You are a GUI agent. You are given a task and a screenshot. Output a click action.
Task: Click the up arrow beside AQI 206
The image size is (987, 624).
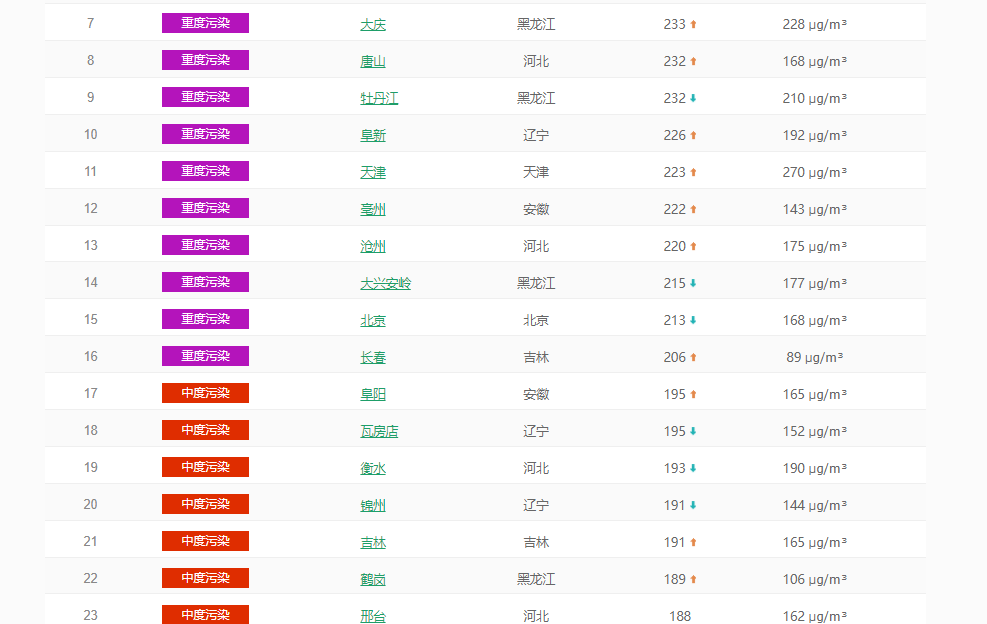tap(693, 357)
